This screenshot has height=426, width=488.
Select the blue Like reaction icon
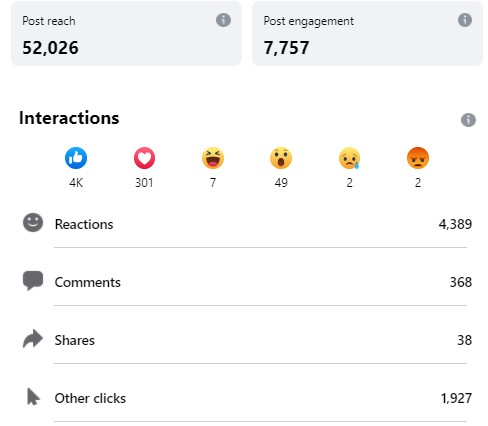76,158
